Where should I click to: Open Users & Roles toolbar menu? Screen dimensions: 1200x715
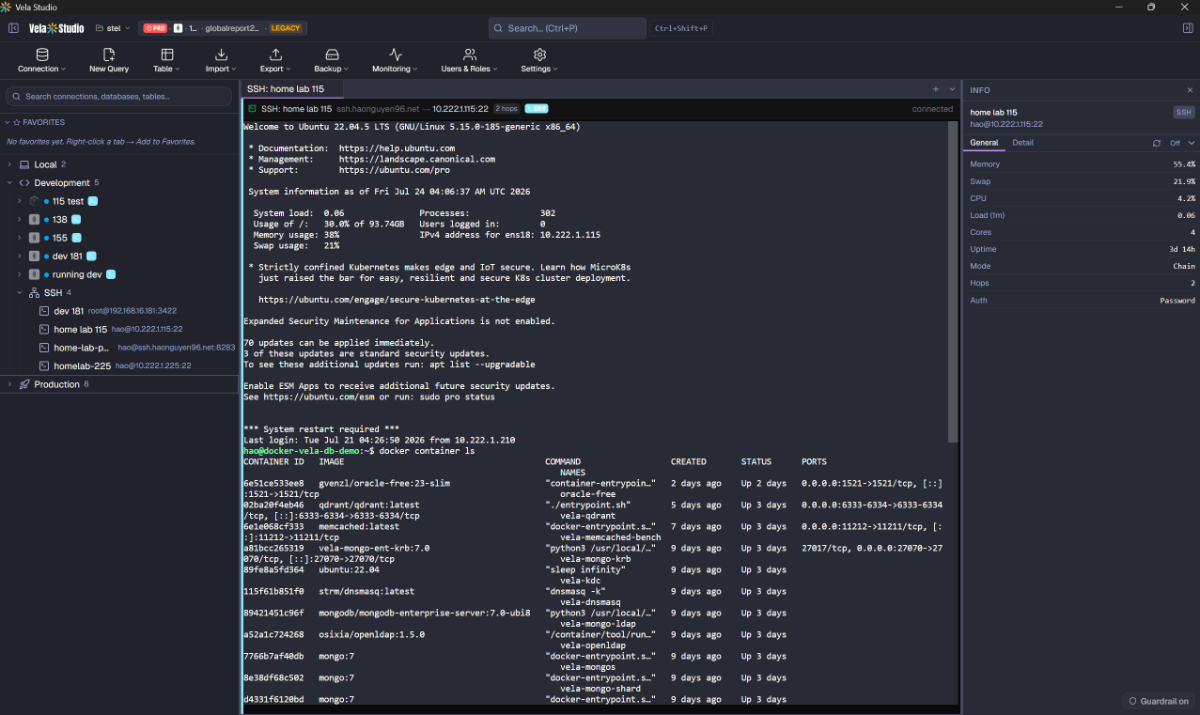(x=469, y=60)
